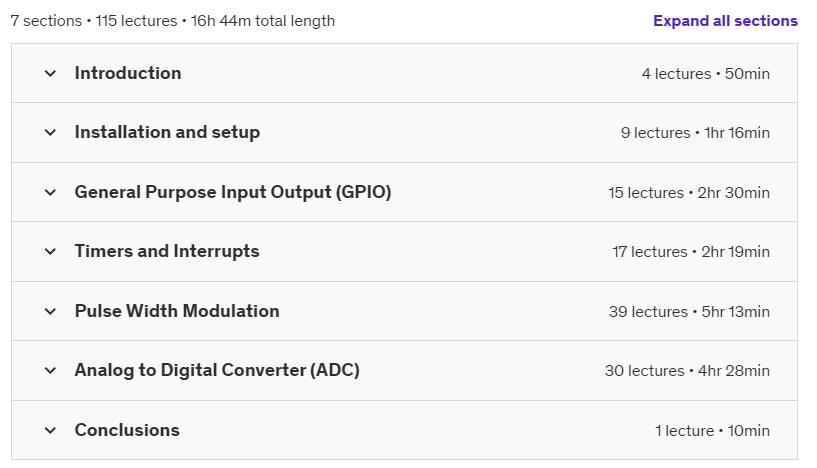This screenshot has width=817, height=468.
Task: Open the Conclusions section chevron
Action: coord(50,430)
